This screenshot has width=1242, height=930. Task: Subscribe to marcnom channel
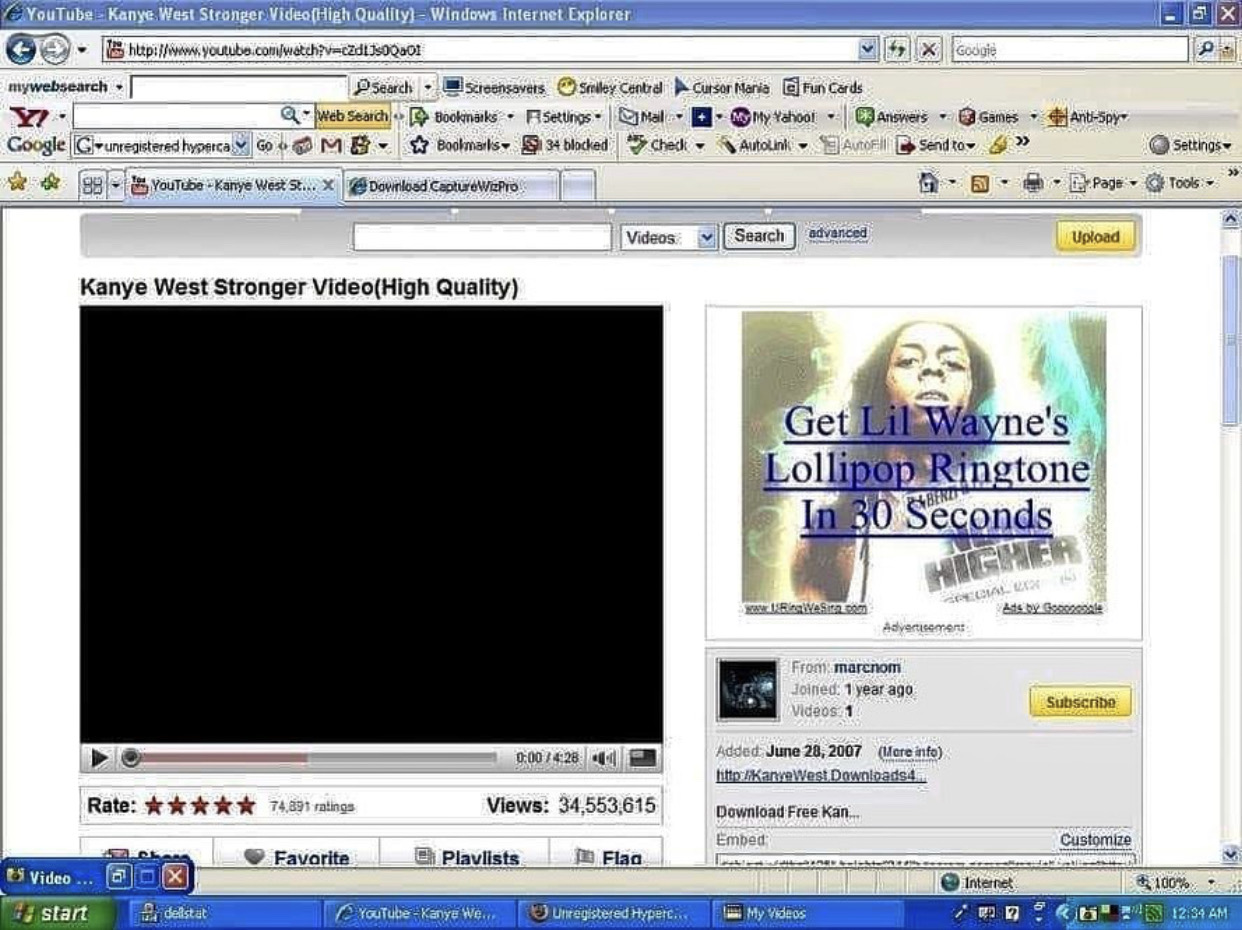point(1080,702)
